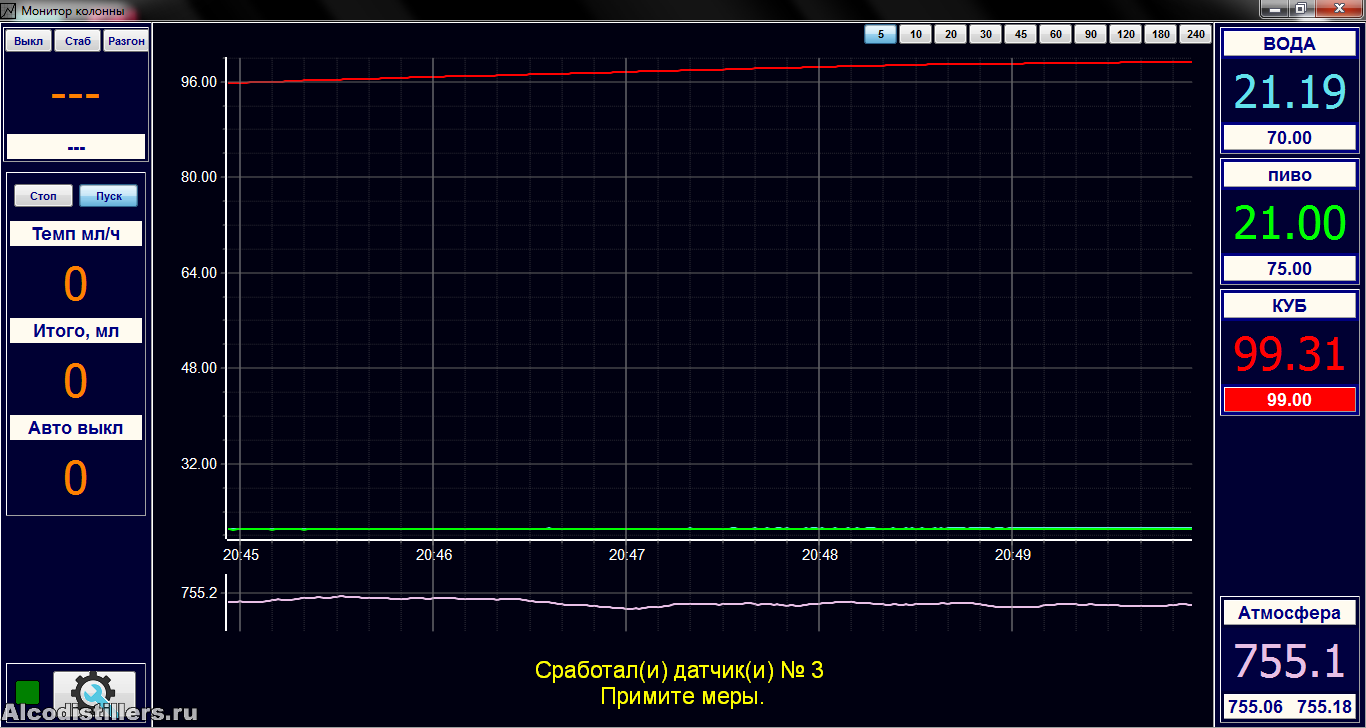This screenshot has height=728, width=1366.
Task: Click the app icon in title bar
Action: 10,11
